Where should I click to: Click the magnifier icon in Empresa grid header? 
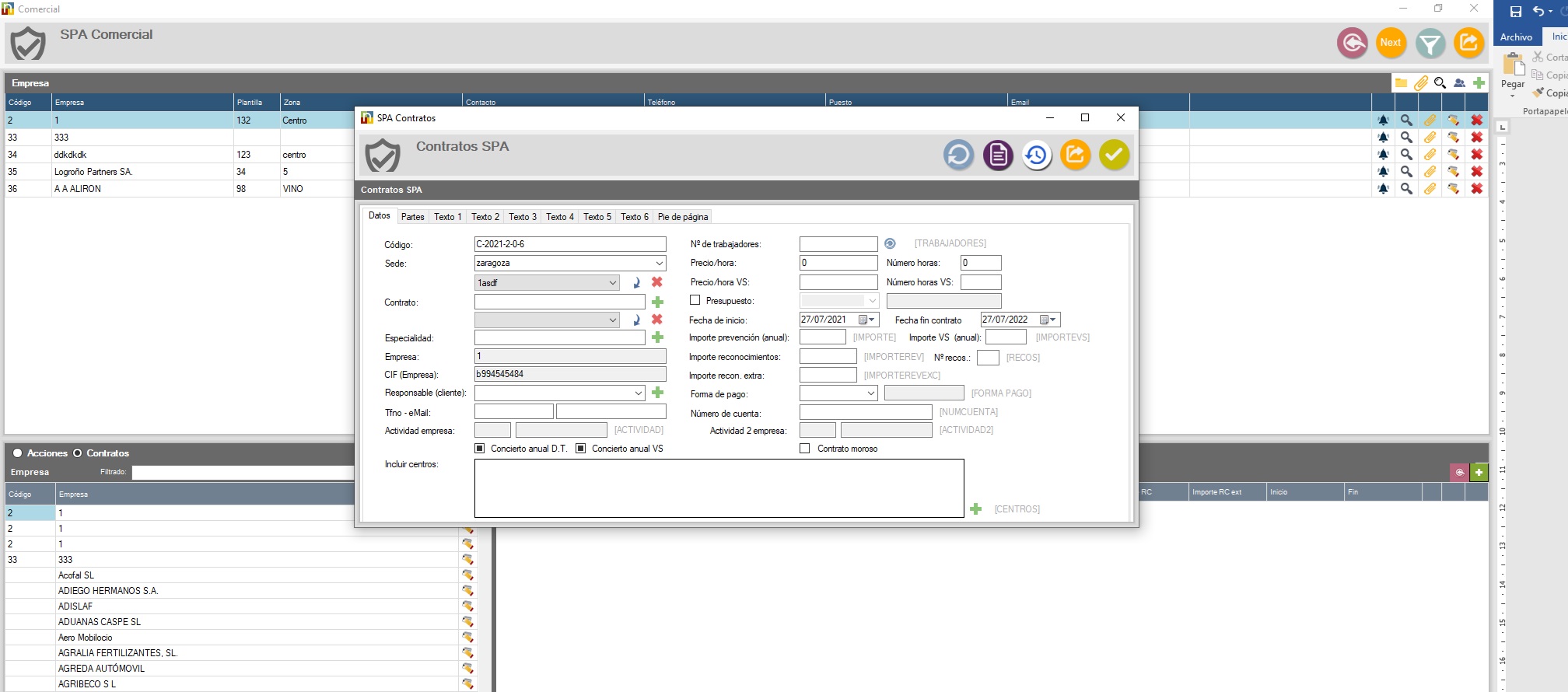1440,82
